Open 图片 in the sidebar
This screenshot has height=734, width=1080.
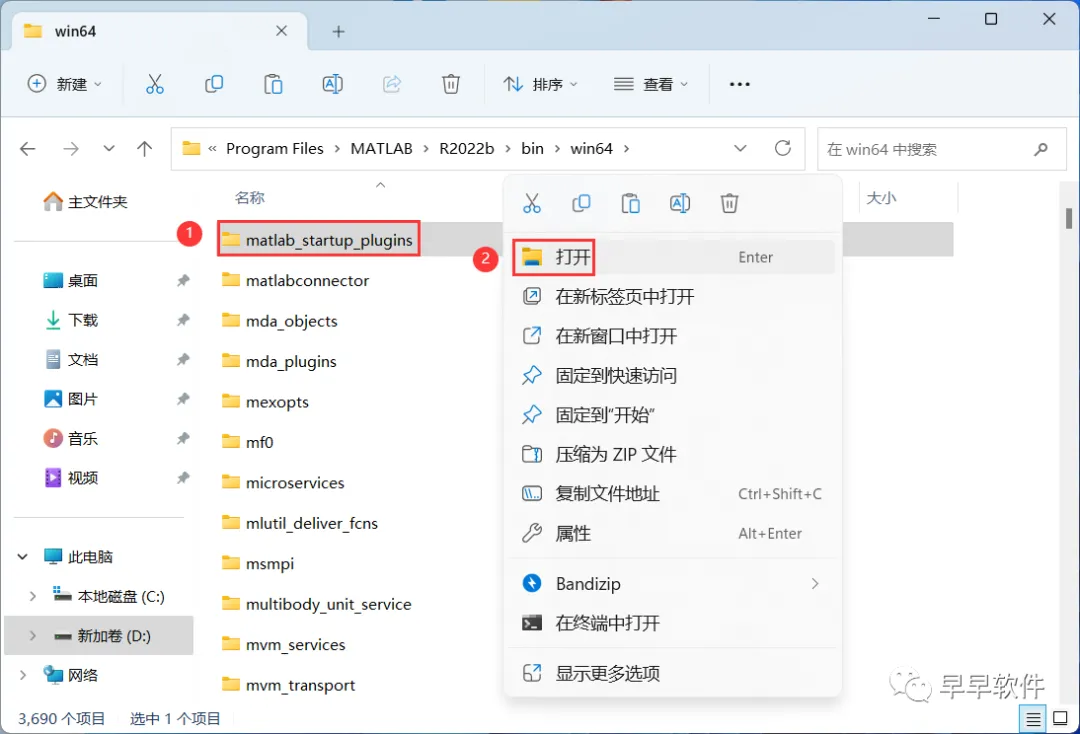click(71, 399)
